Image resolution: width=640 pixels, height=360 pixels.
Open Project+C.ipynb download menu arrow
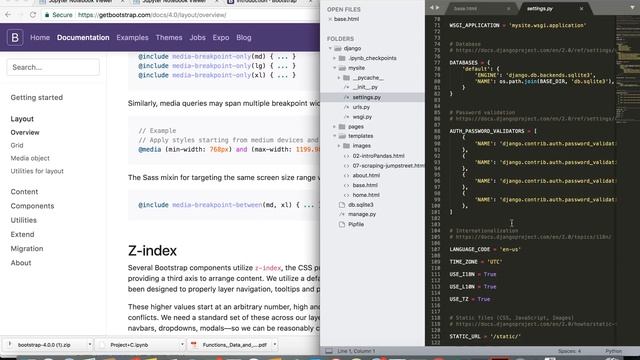click(x=182, y=345)
